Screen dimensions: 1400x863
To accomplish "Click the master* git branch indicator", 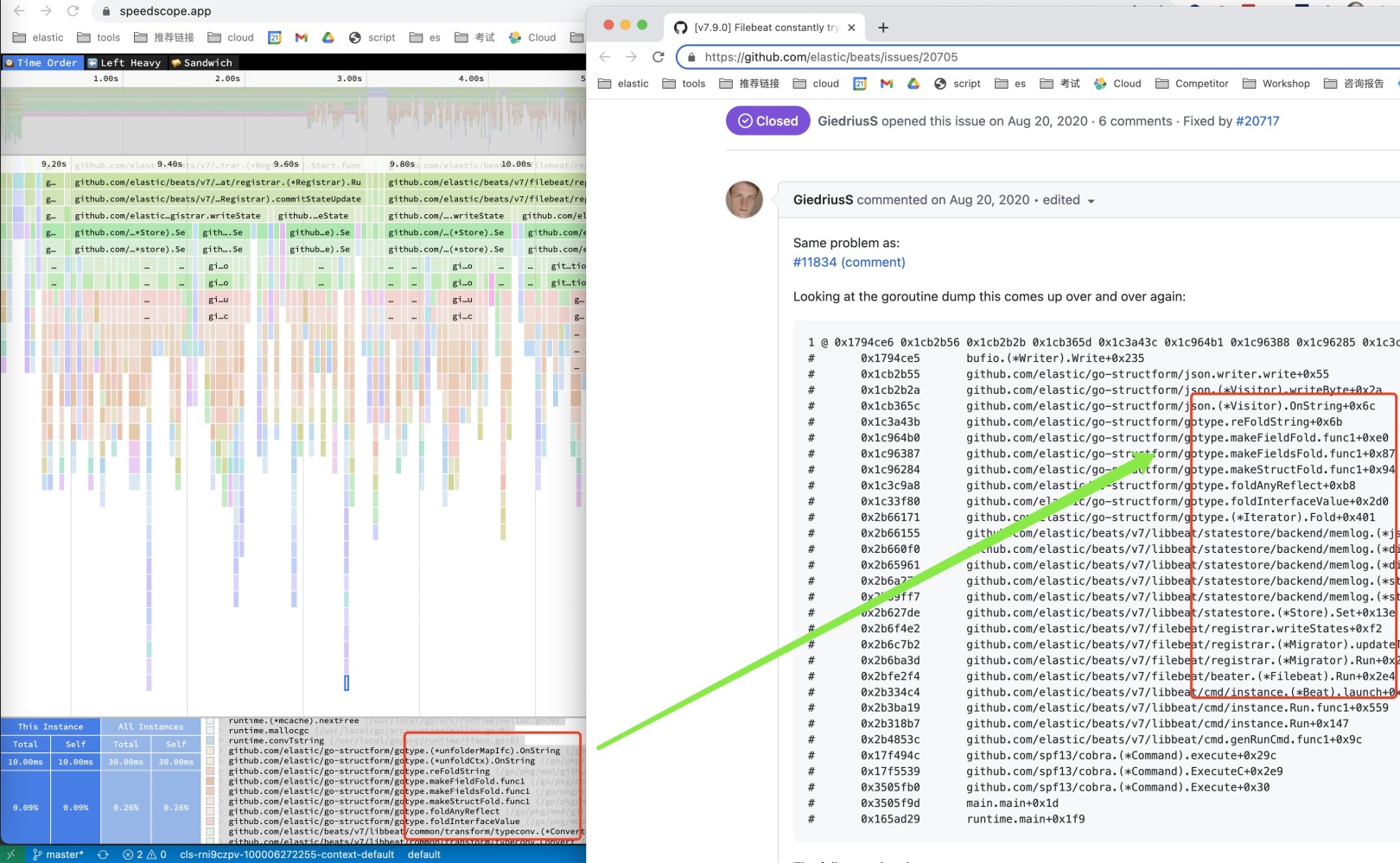I will (58, 854).
